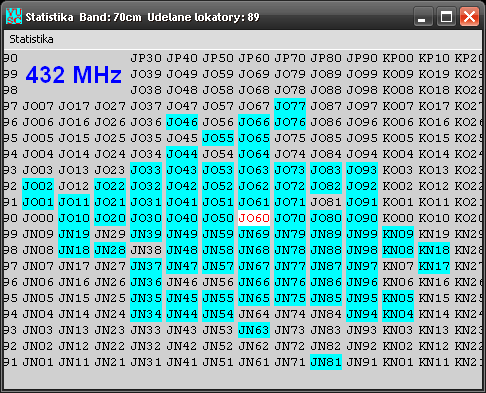Select locator cell JN63
The image size is (486, 393).
(254, 330)
